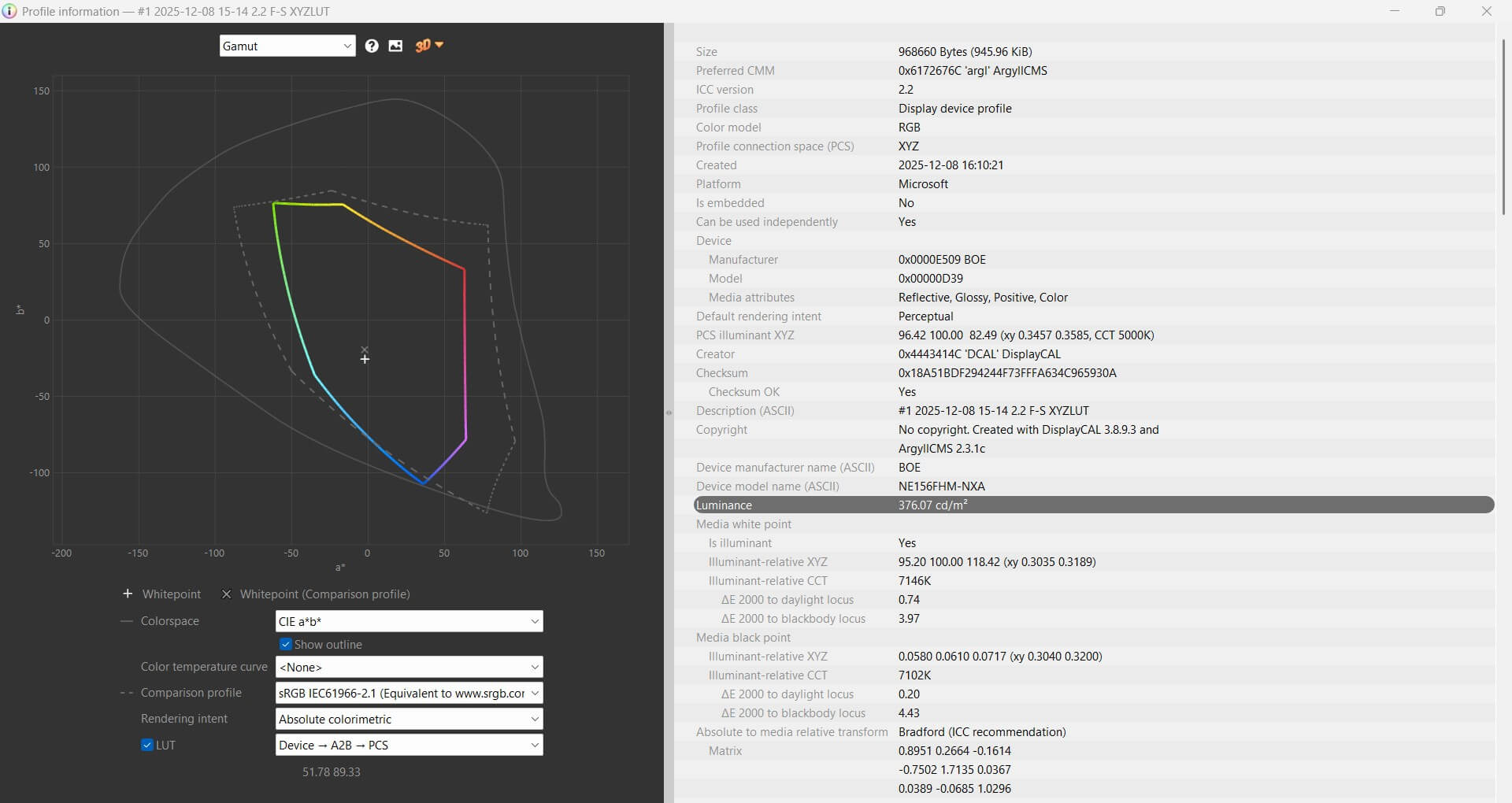The height and width of the screenshot is (803, 1512).
Task: Minimize the Profile information window
Action: pyautogui.click(x=1394, y=11)
